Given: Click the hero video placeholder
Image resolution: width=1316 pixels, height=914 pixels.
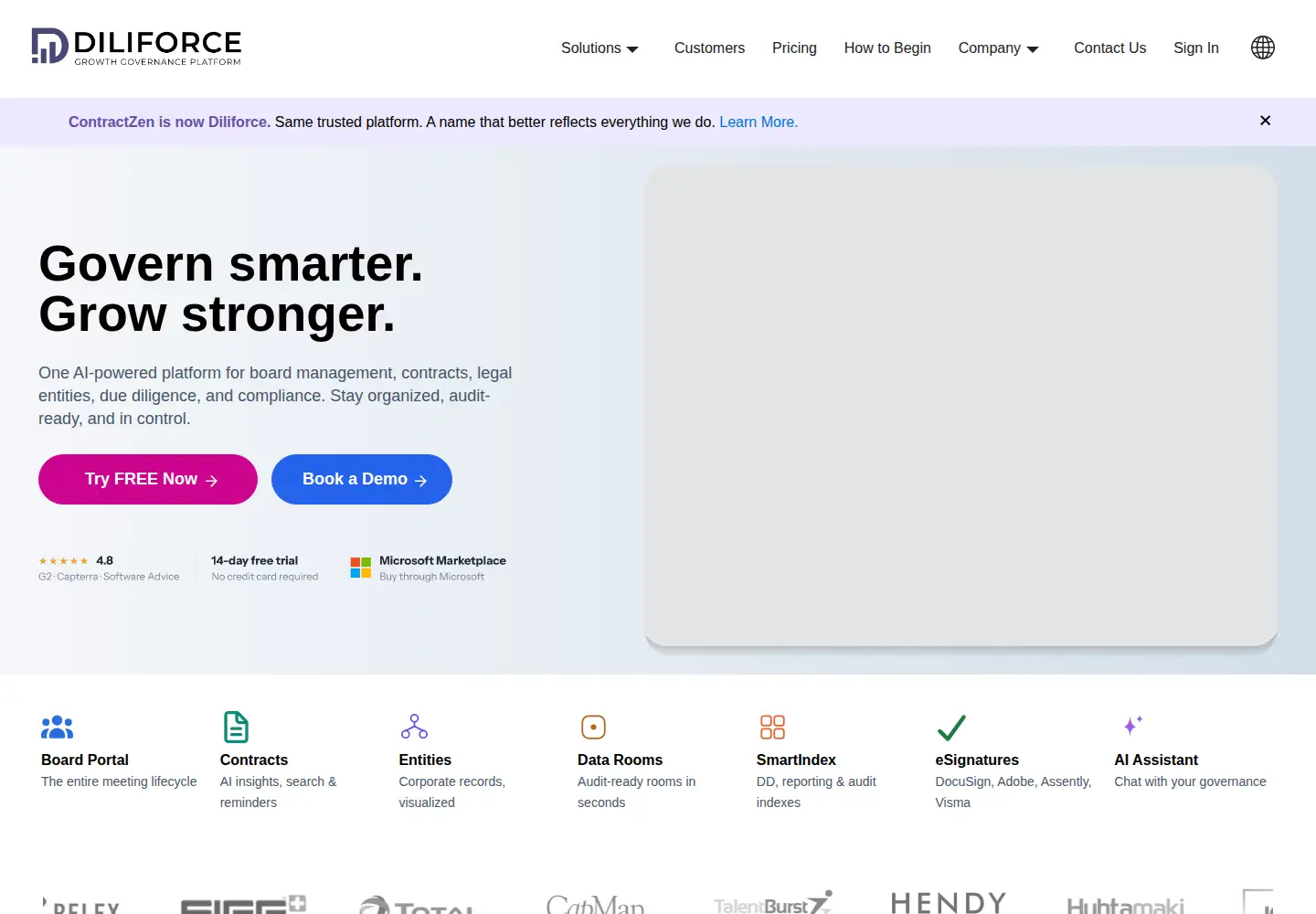Looking at the screenshot, I should click(x=961, y=406).
